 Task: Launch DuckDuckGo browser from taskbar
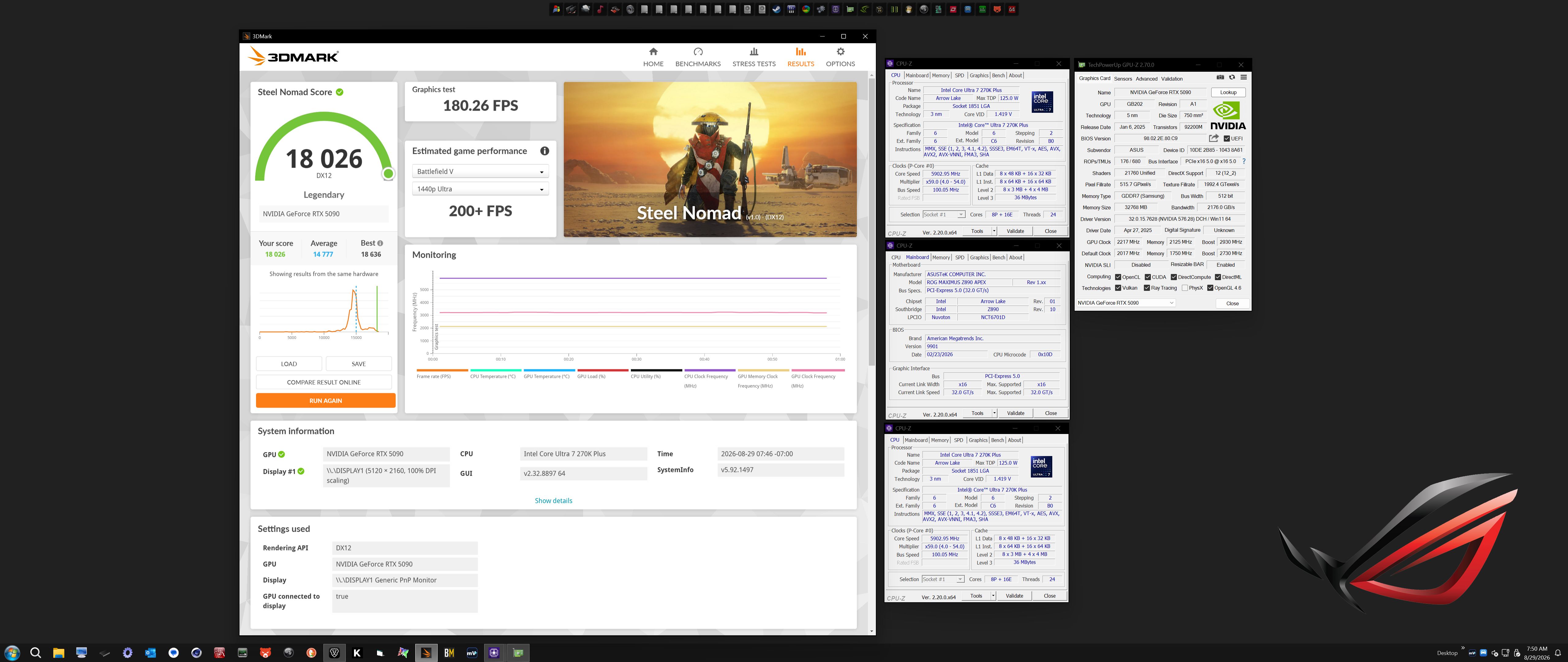[x=311, y=653]
